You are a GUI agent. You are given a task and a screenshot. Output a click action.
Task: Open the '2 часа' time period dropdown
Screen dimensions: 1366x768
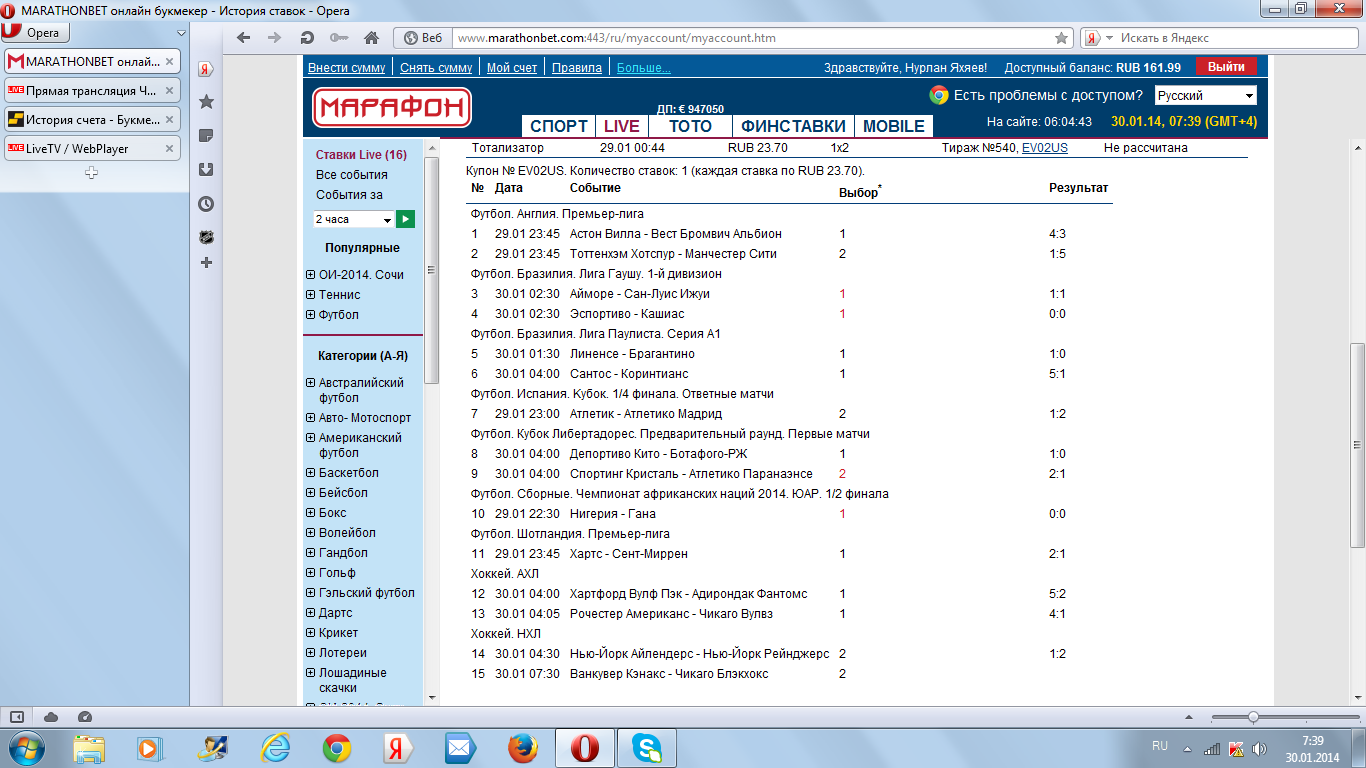click(x=354, y=219)
